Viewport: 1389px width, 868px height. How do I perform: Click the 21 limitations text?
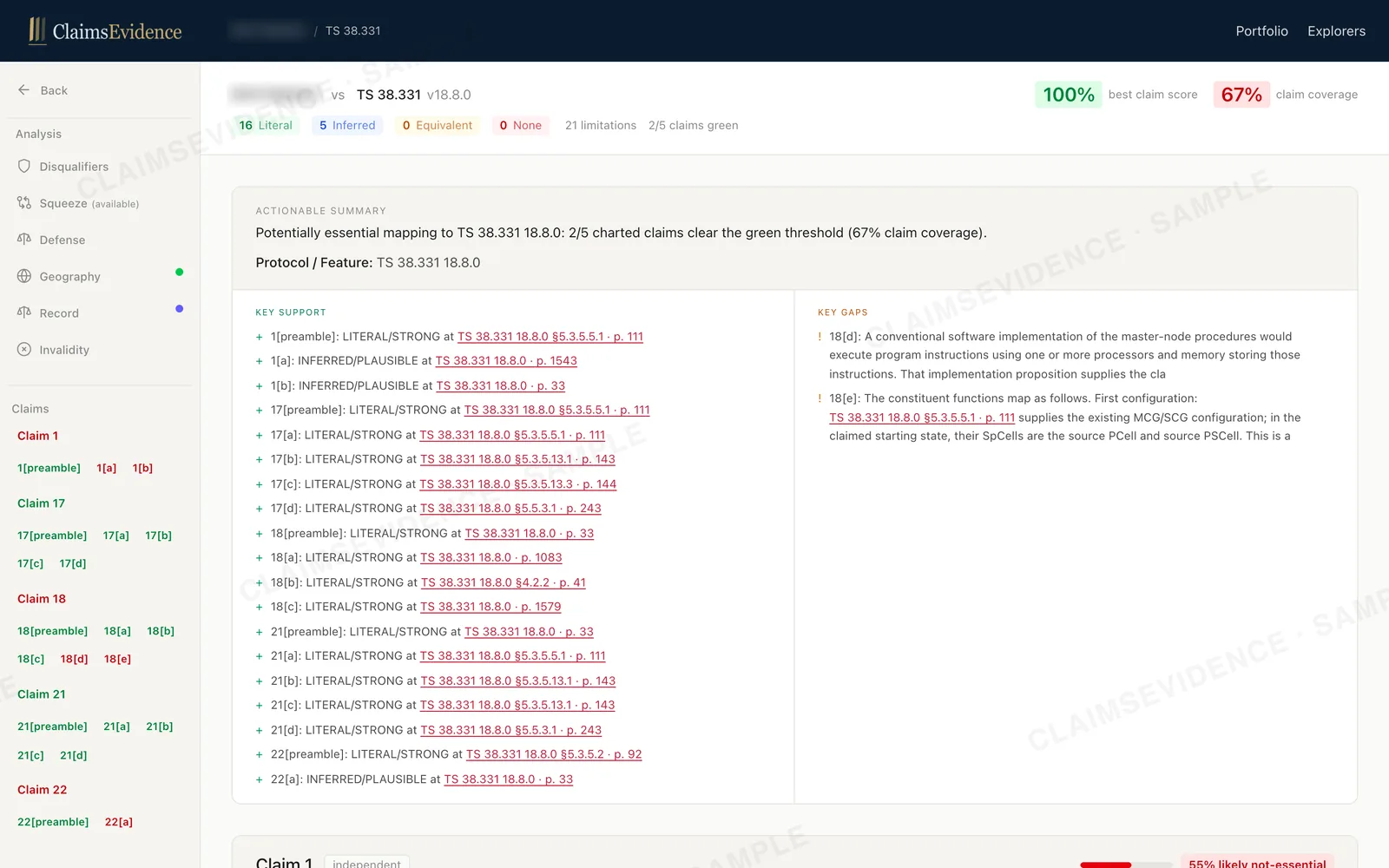[601, 125]
